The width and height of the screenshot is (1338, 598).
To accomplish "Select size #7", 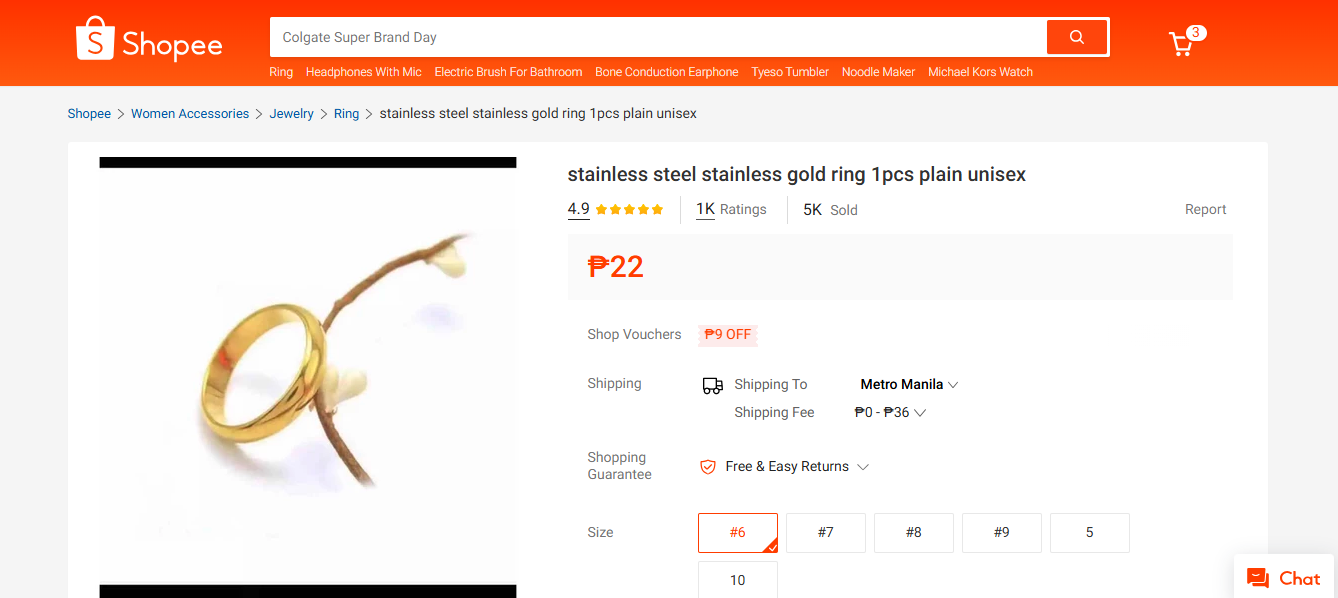I will click(x=825, y=532).
